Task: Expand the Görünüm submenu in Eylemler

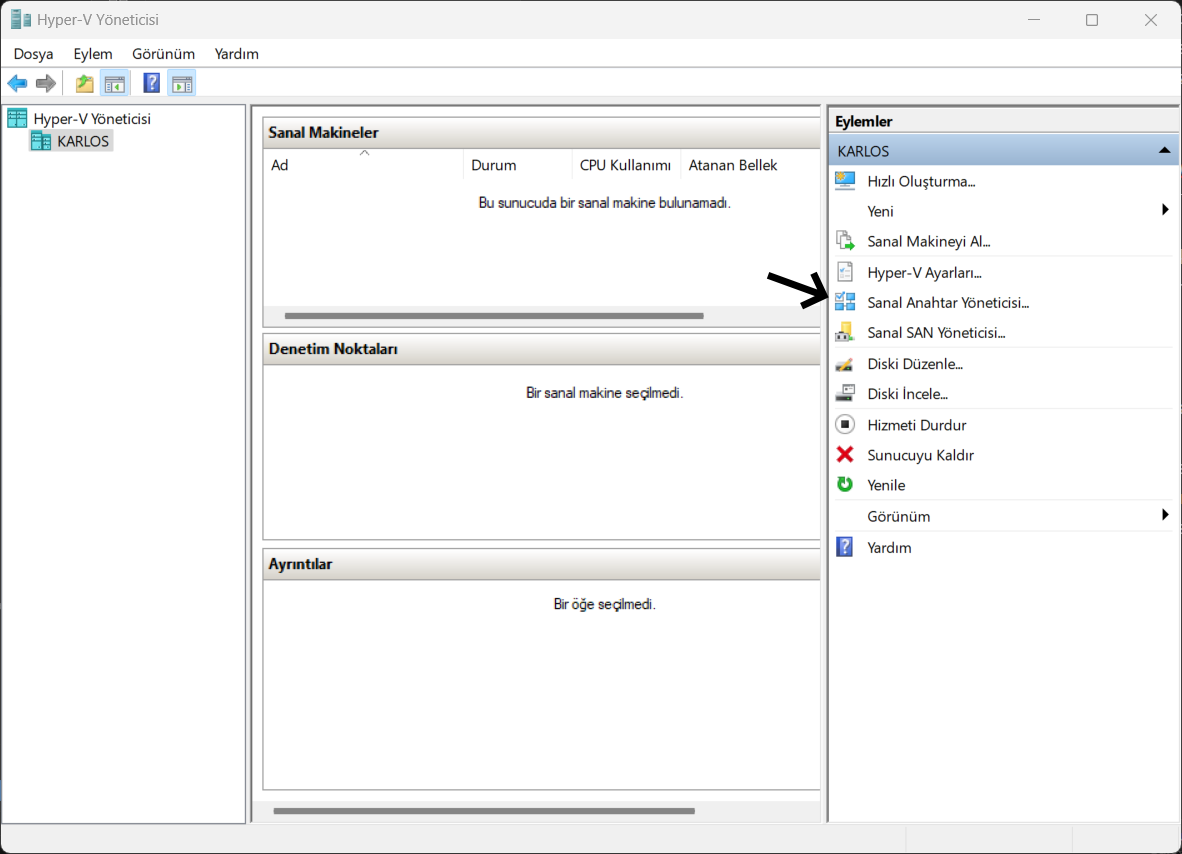Action: 1165,516
